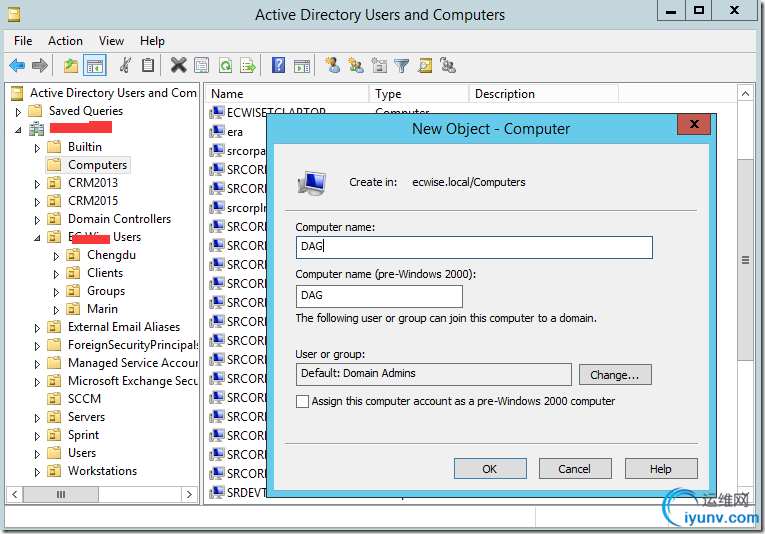Expand the Builtin container
The image size is (765, 534).
point(37,148)
